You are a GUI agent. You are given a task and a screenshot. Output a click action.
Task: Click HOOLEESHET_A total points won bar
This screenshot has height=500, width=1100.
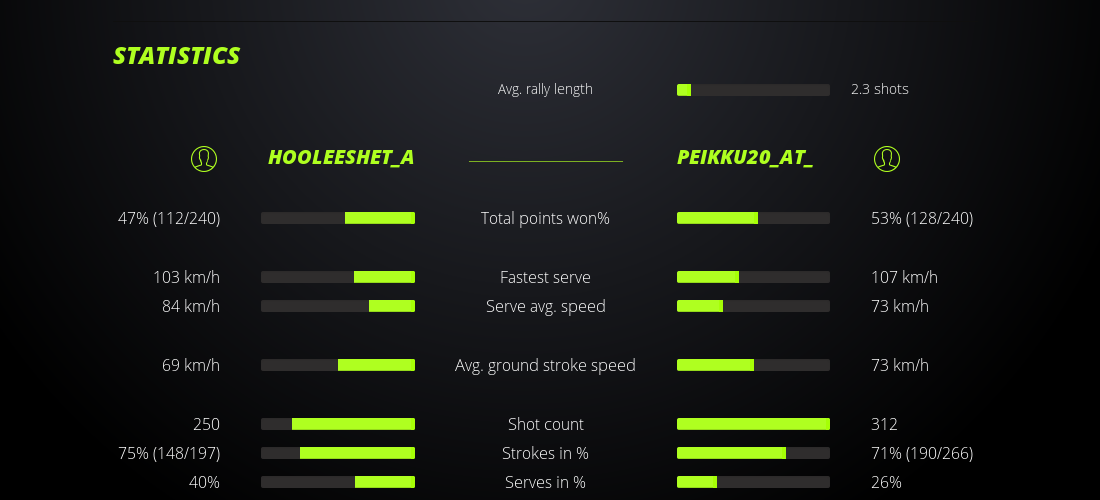pyautogui.click(x=338, y=218)
